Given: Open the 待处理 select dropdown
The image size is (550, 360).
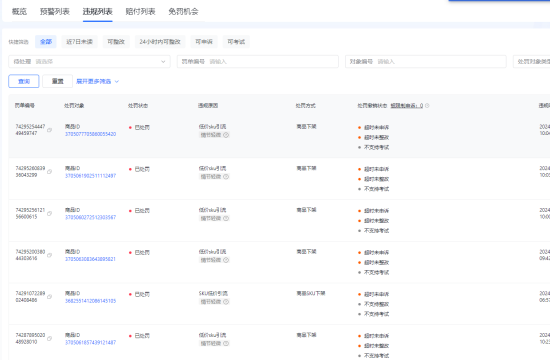Looking at the screenshot, I should (x=89, y=61).
